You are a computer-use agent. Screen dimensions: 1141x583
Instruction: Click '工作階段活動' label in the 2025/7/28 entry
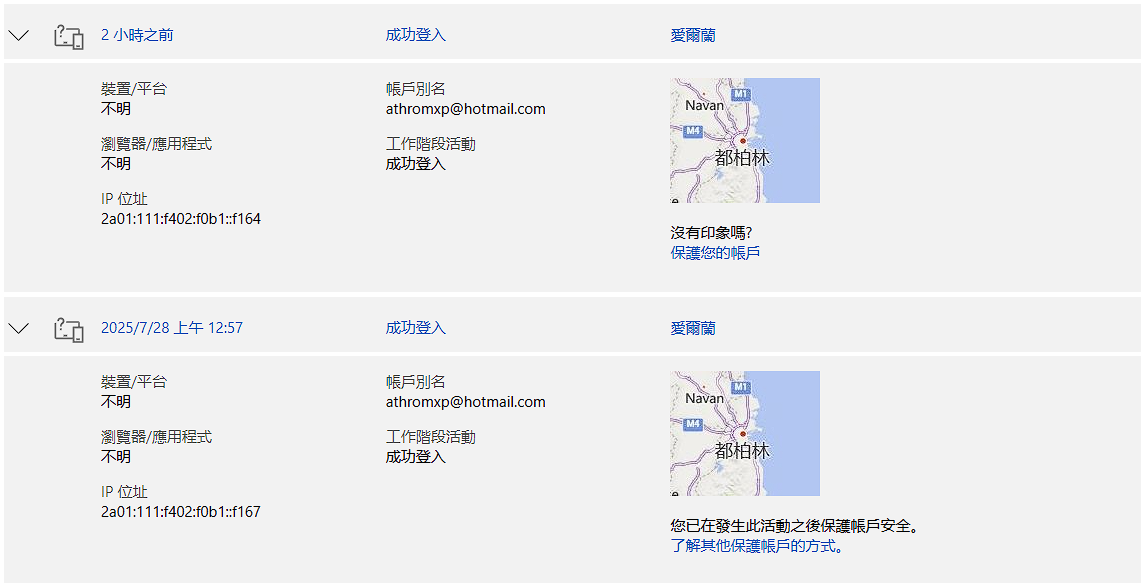pos(431,437)
